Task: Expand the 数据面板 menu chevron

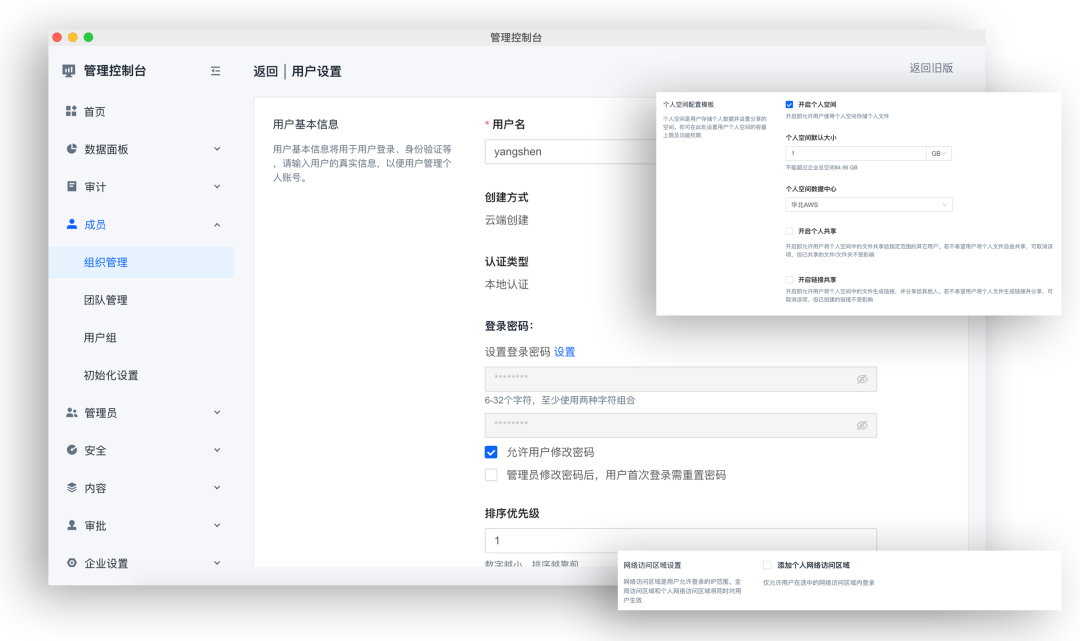Action: pos(217,149)
